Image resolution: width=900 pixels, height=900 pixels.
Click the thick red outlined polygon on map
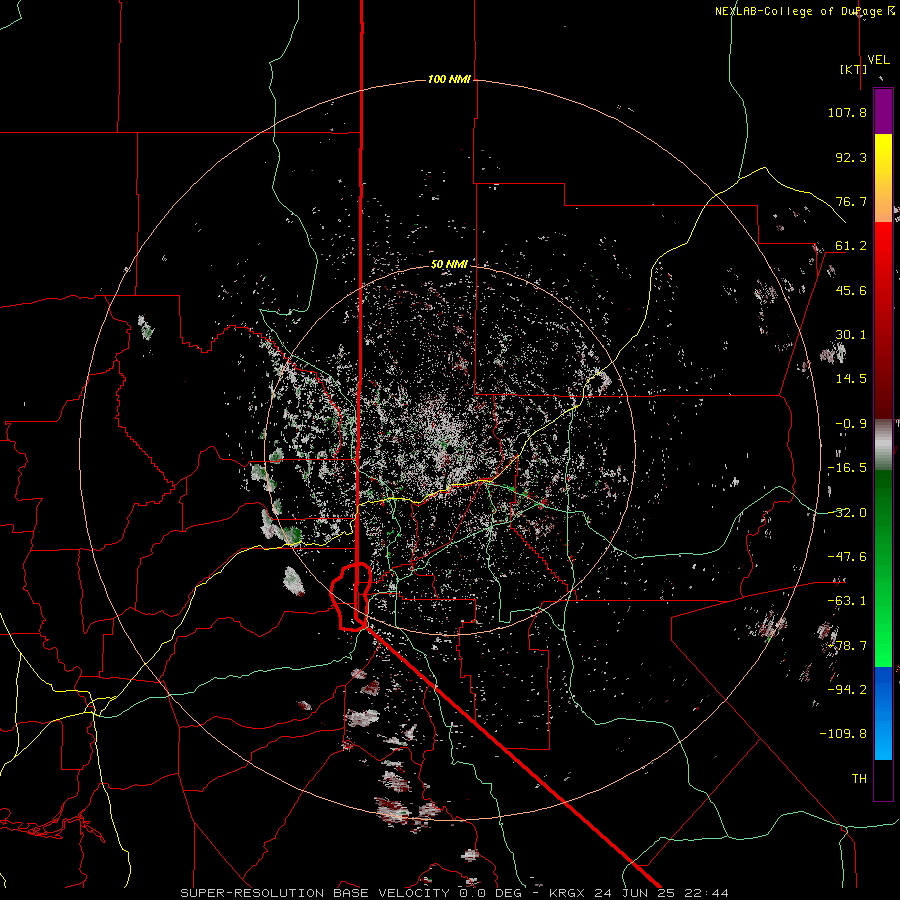click(x=351, y=597)
